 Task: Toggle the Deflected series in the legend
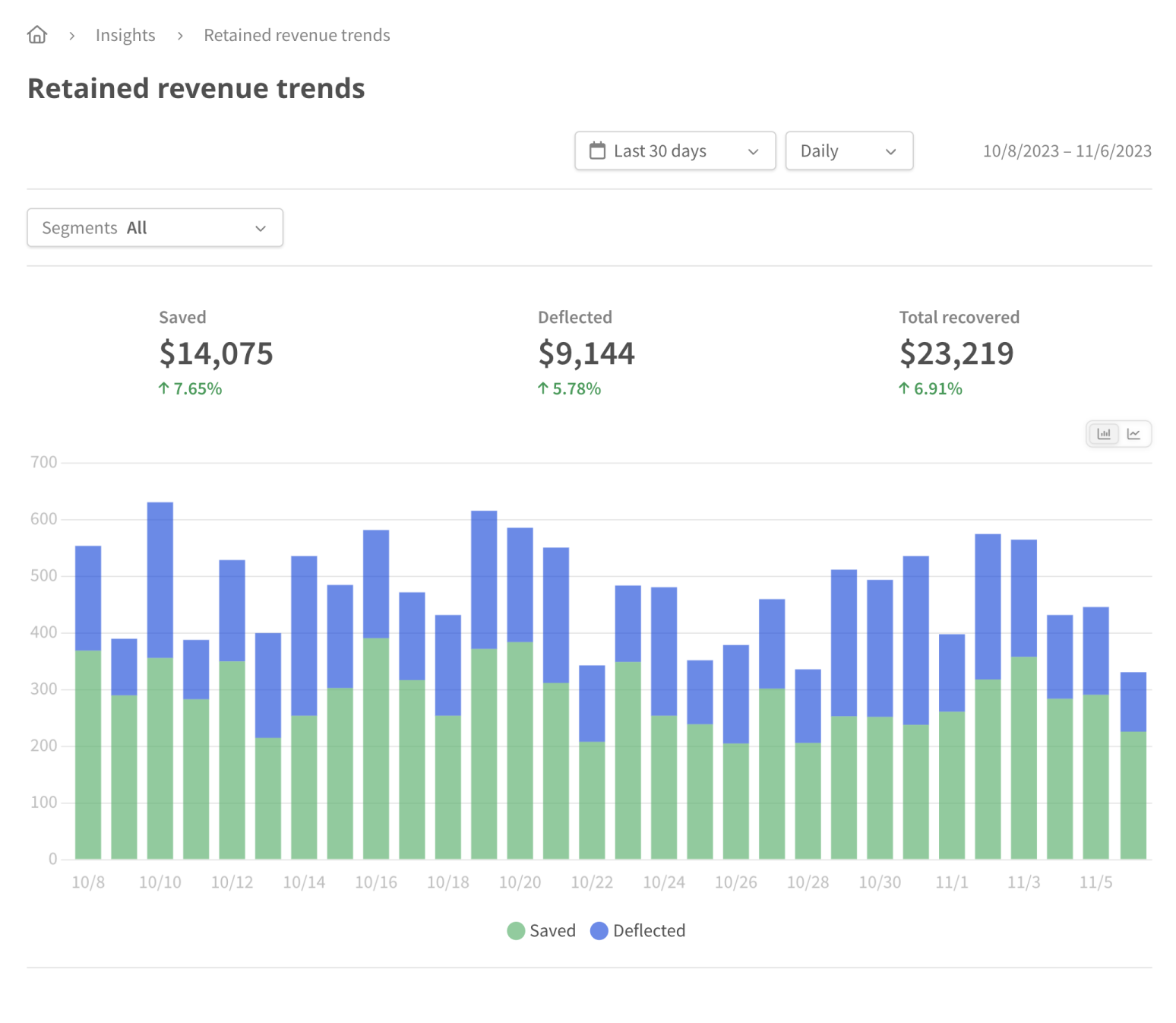pyautogui.click(x=638, y=930)
